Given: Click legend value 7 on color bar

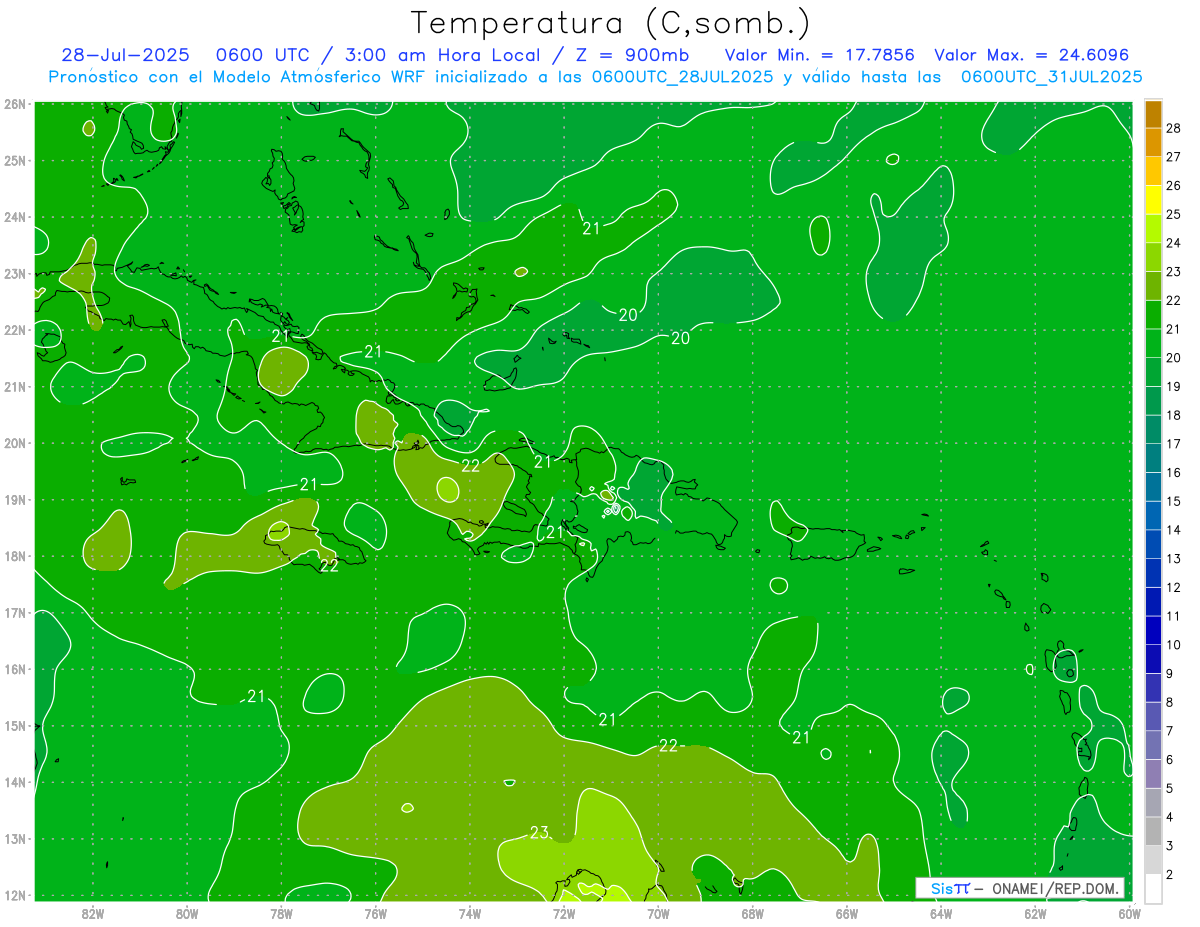Looking at the screenshot, I should click(1170, 731).
